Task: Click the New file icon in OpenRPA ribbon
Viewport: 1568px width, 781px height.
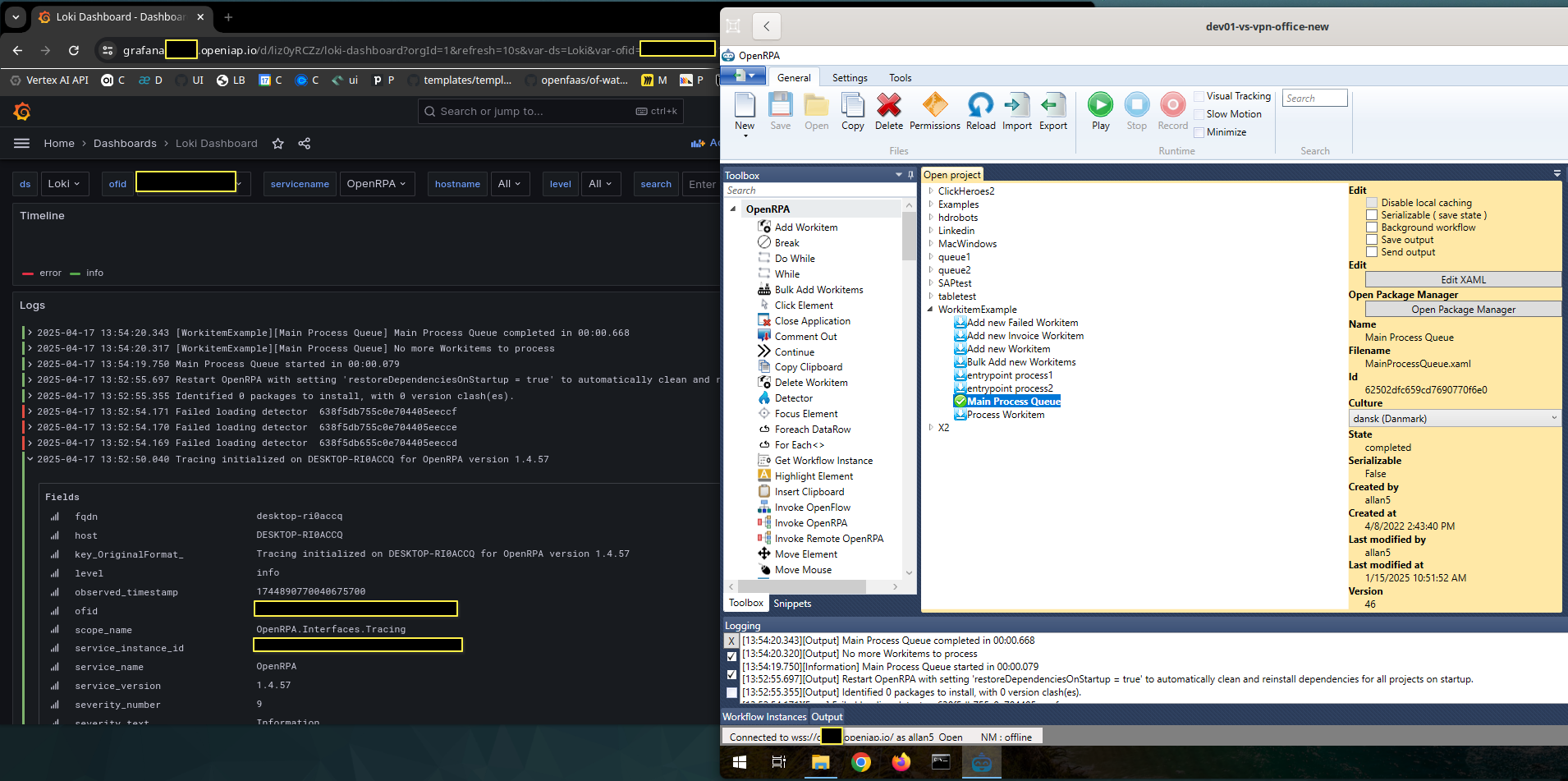Action: [745, 105]
